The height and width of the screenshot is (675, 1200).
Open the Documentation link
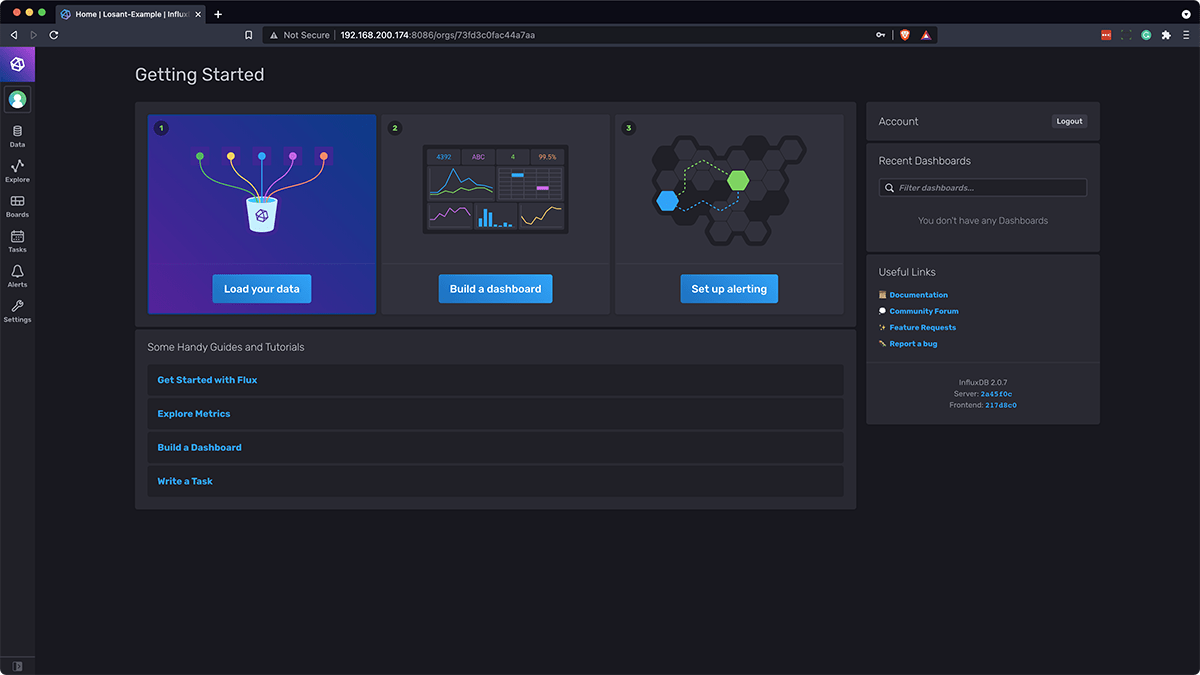[918, 295]
